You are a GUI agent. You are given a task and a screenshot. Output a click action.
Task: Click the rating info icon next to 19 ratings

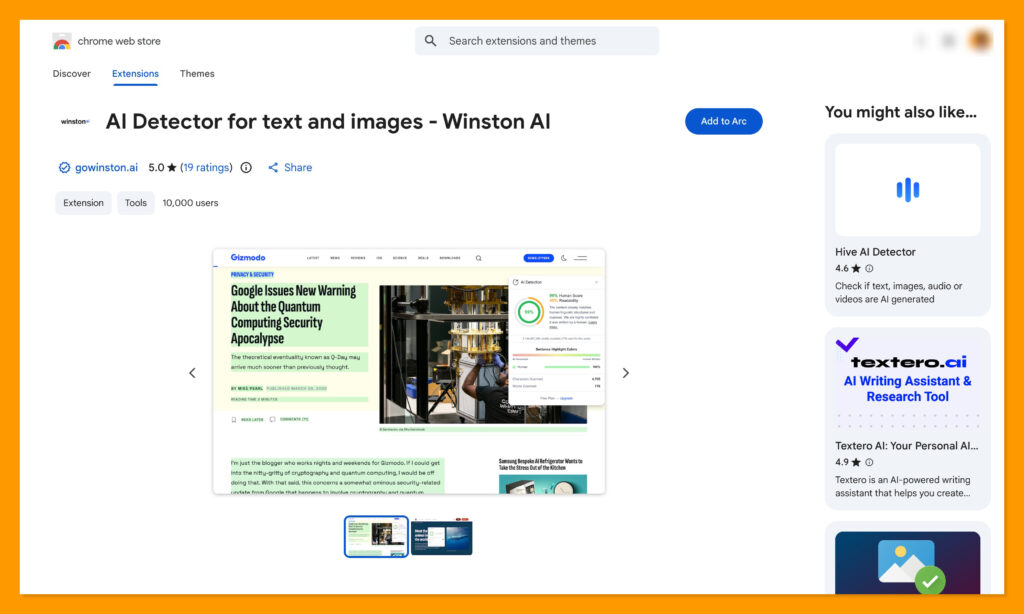click(x=246, y=167)
